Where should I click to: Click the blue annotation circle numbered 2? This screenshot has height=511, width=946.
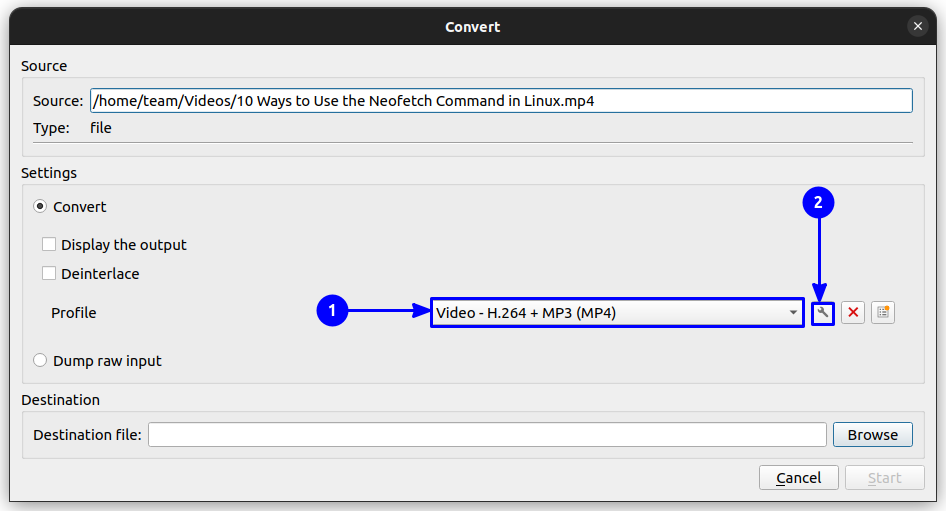[818, 203]
